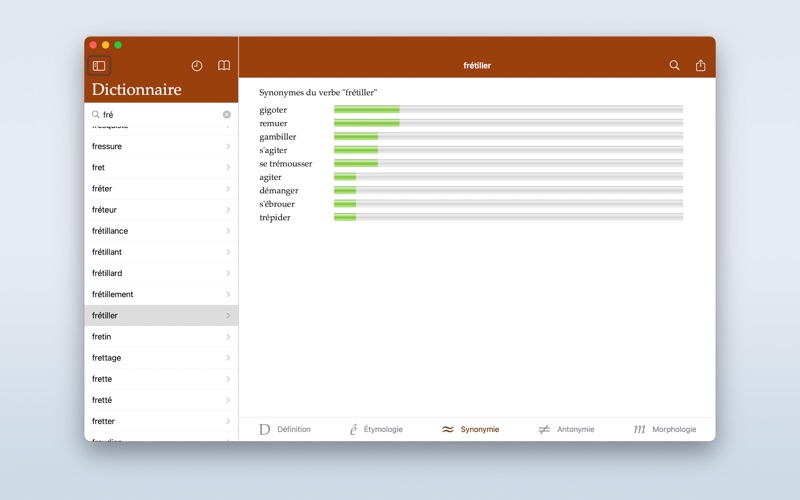The image size is (800, 500).
Task: Click the share icon in title bar
Action: 701,65
